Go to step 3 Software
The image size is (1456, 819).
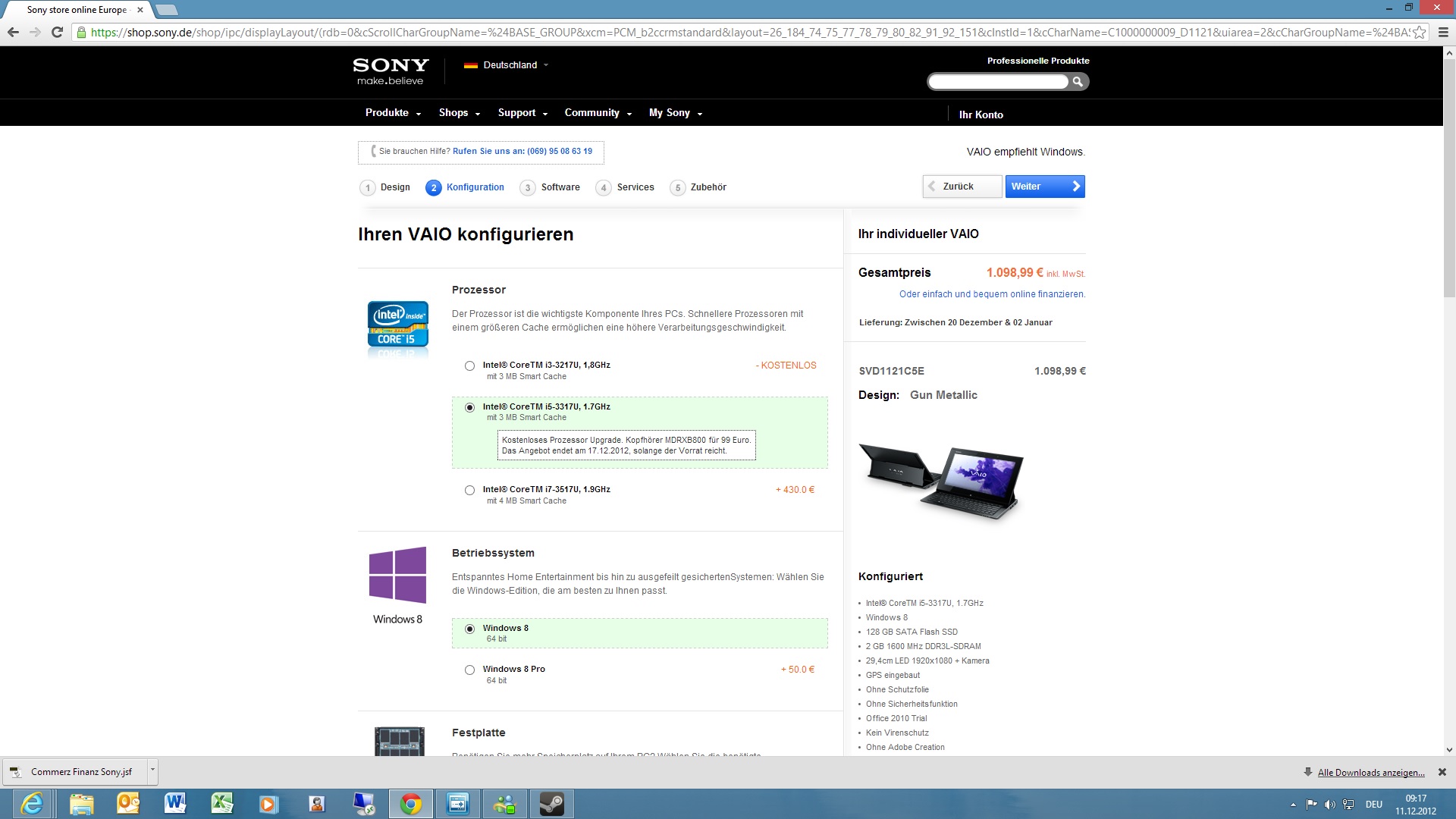pos(550,187)
